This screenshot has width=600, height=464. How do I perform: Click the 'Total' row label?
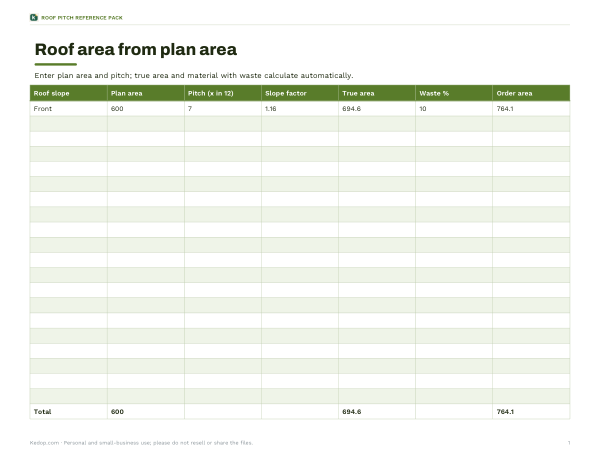(42, 412)
